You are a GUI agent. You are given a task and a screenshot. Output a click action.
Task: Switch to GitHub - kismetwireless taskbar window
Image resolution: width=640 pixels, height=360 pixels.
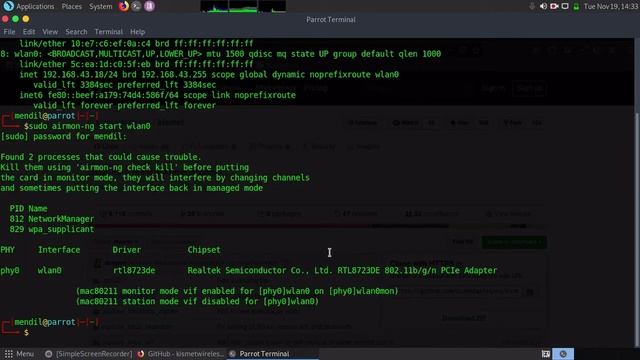[x=181, y=354]
